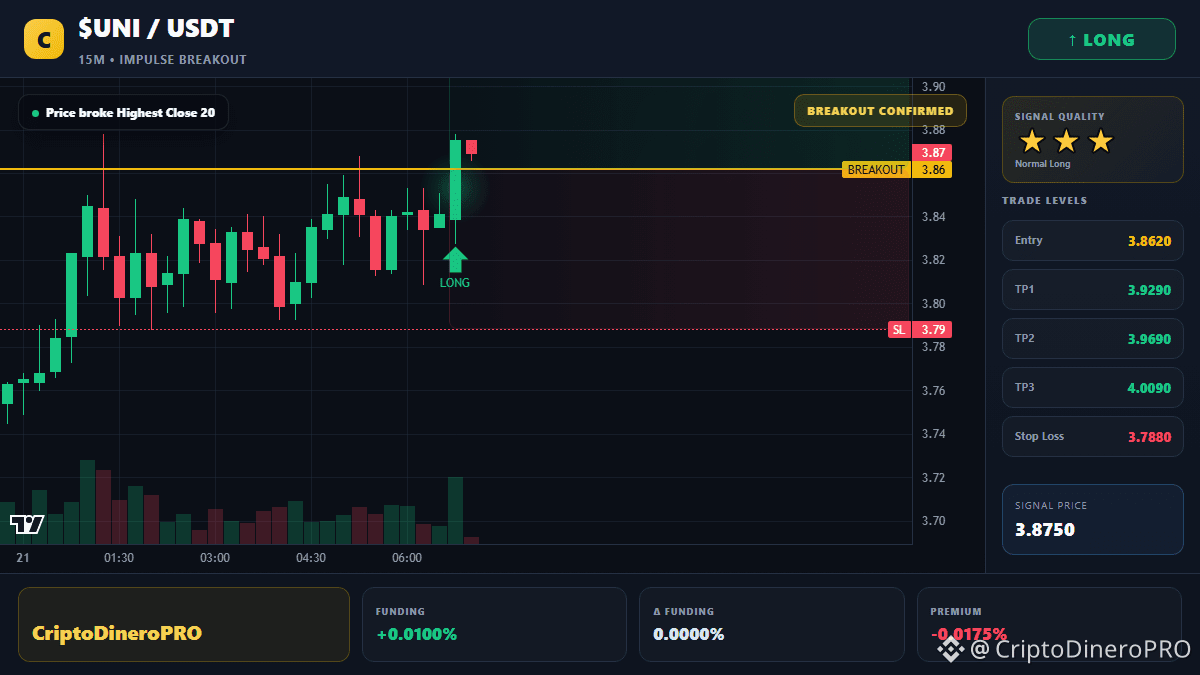The height and width of the screenshot is (675, 1200).
Task: Click the Signal Quality Normal Long text
Action: coord(1043,164)
